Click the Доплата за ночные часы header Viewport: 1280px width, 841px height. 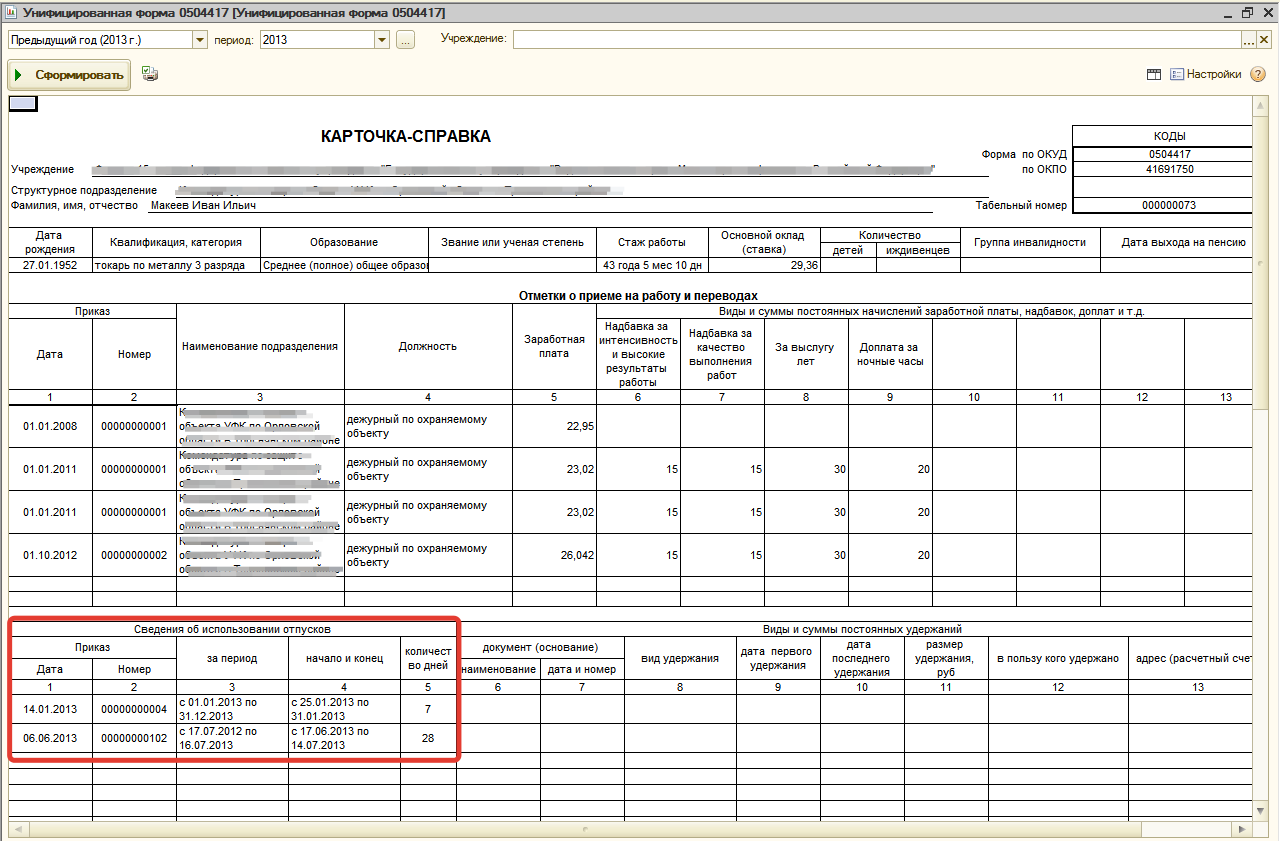click(890, 354)
